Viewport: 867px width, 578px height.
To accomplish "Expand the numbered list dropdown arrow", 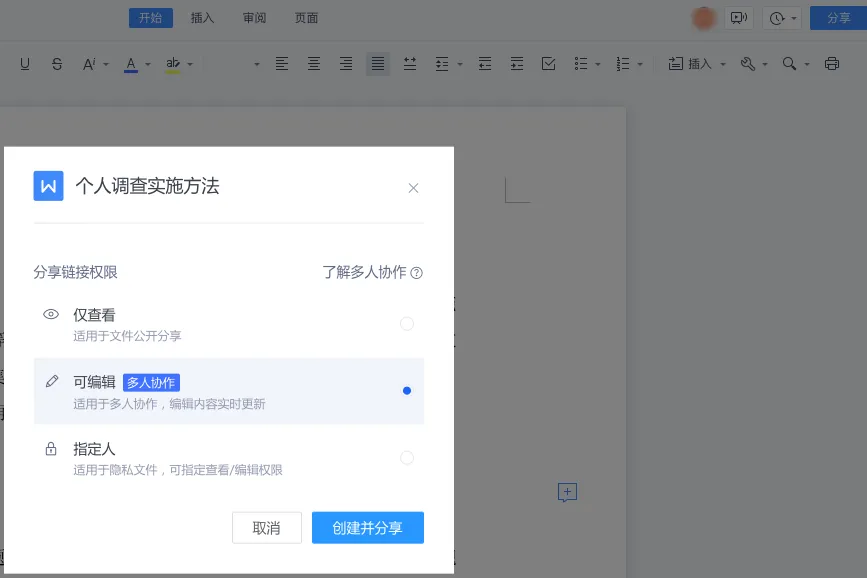I will [640, 65].
